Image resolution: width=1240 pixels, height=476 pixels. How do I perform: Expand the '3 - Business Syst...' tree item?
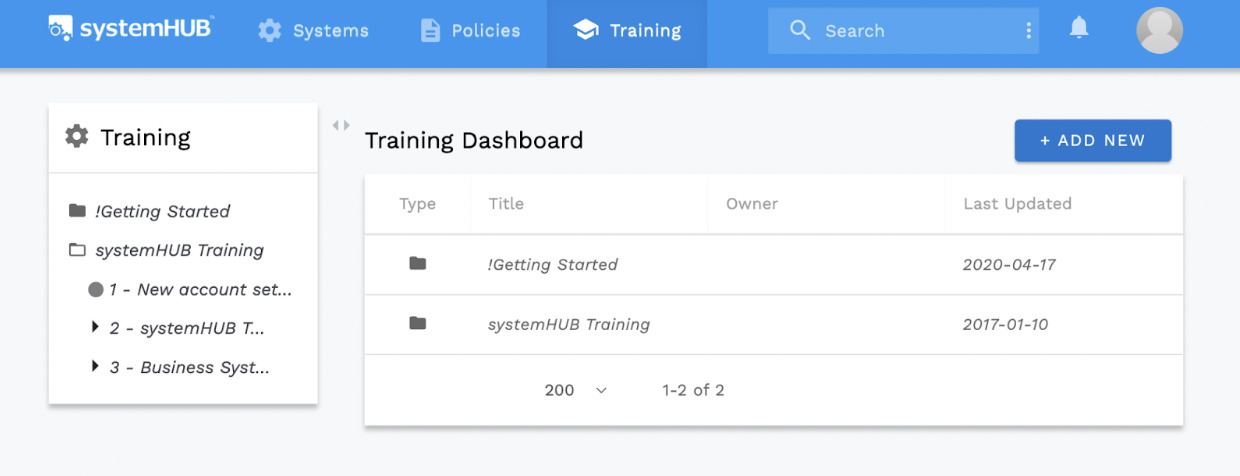(95, 367)
